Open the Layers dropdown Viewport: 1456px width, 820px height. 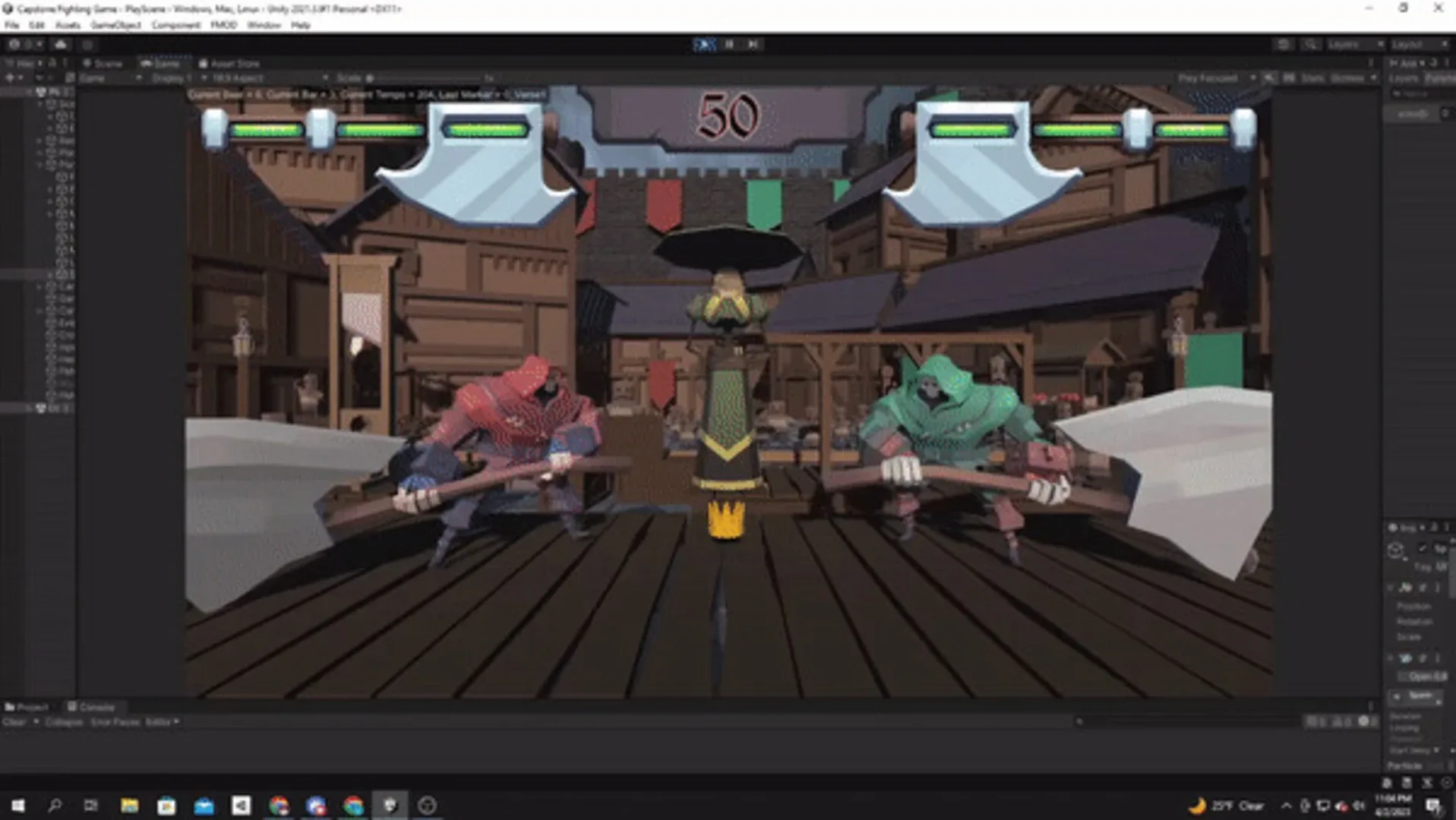[x=1355, y=45]
